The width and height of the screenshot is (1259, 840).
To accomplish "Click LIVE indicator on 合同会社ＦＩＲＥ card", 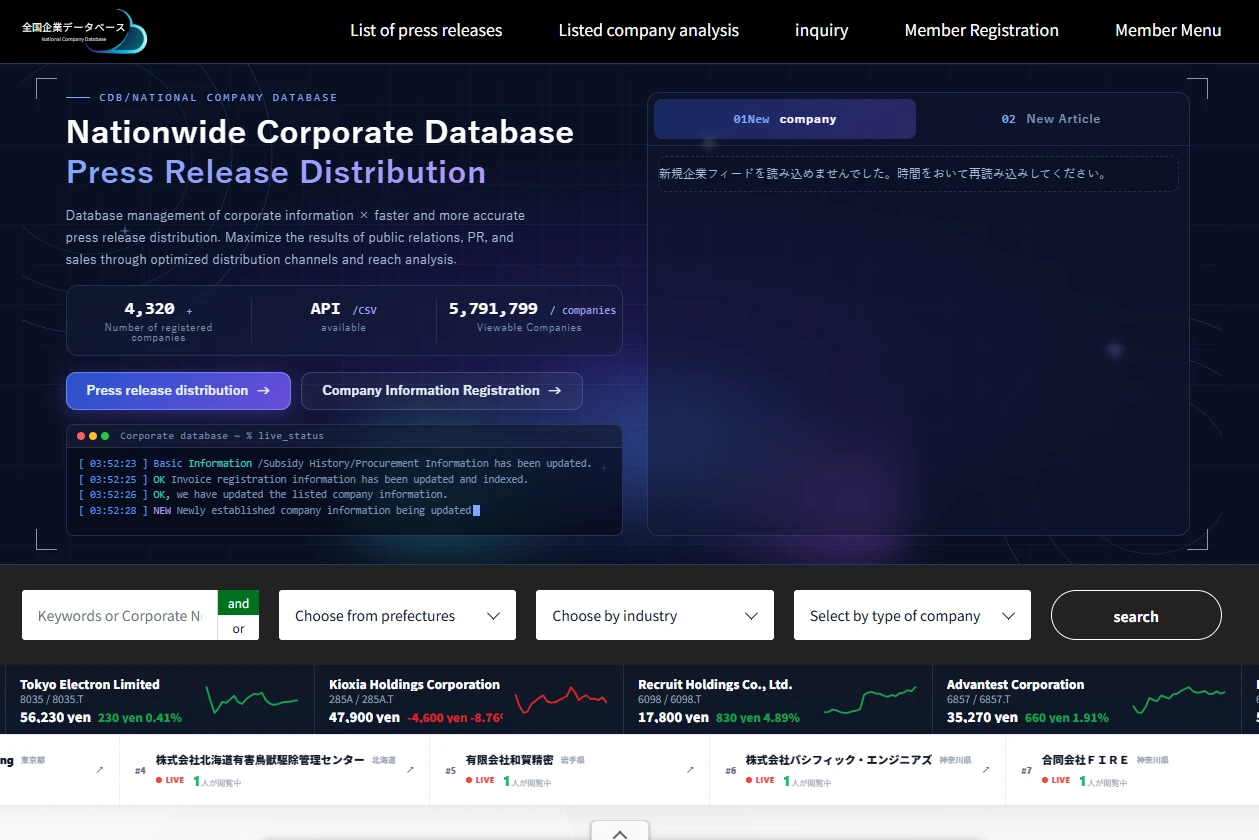I will coord(1056,780).
